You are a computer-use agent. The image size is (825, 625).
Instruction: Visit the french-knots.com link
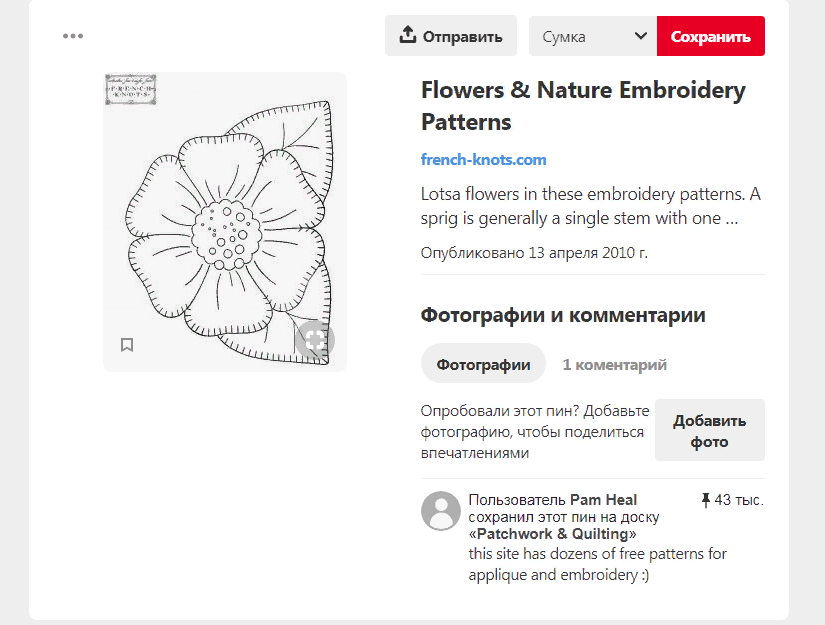pos(484,160)
